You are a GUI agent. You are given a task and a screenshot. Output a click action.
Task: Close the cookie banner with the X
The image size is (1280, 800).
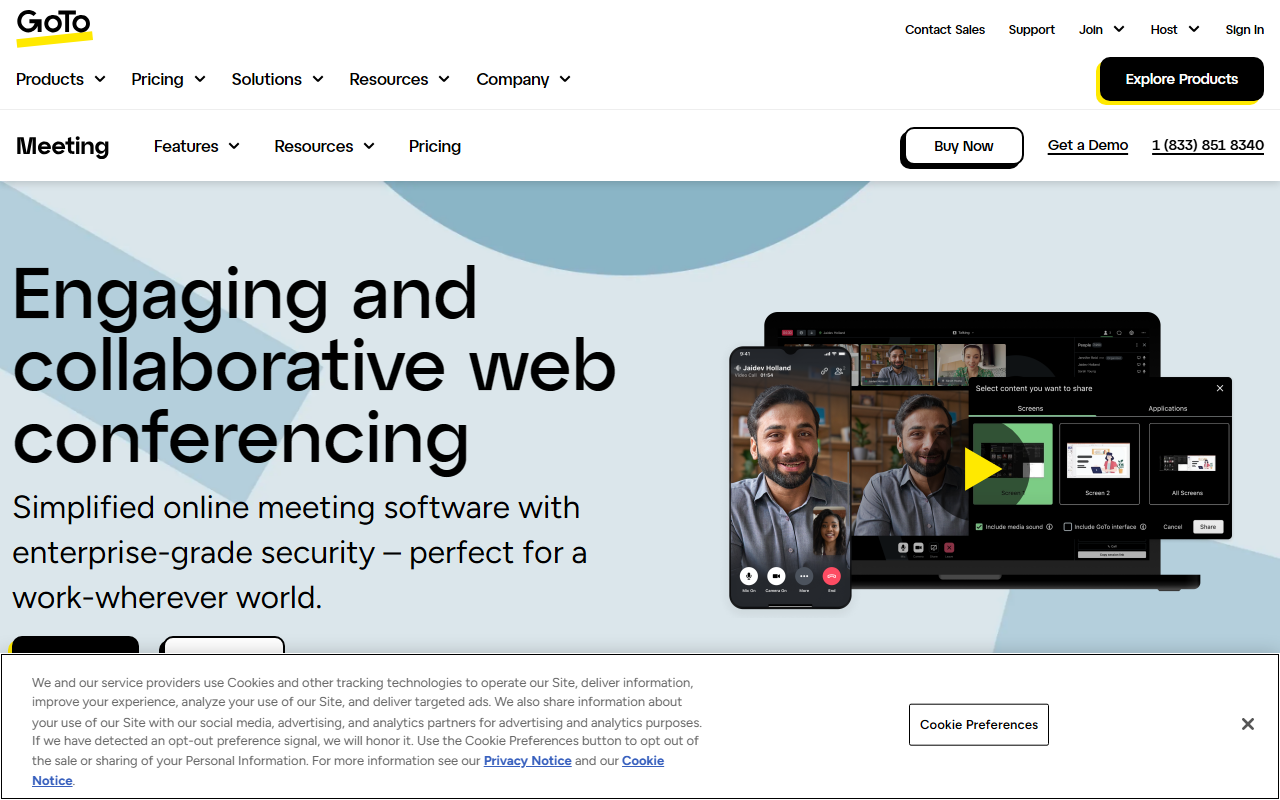(1247, 724)
